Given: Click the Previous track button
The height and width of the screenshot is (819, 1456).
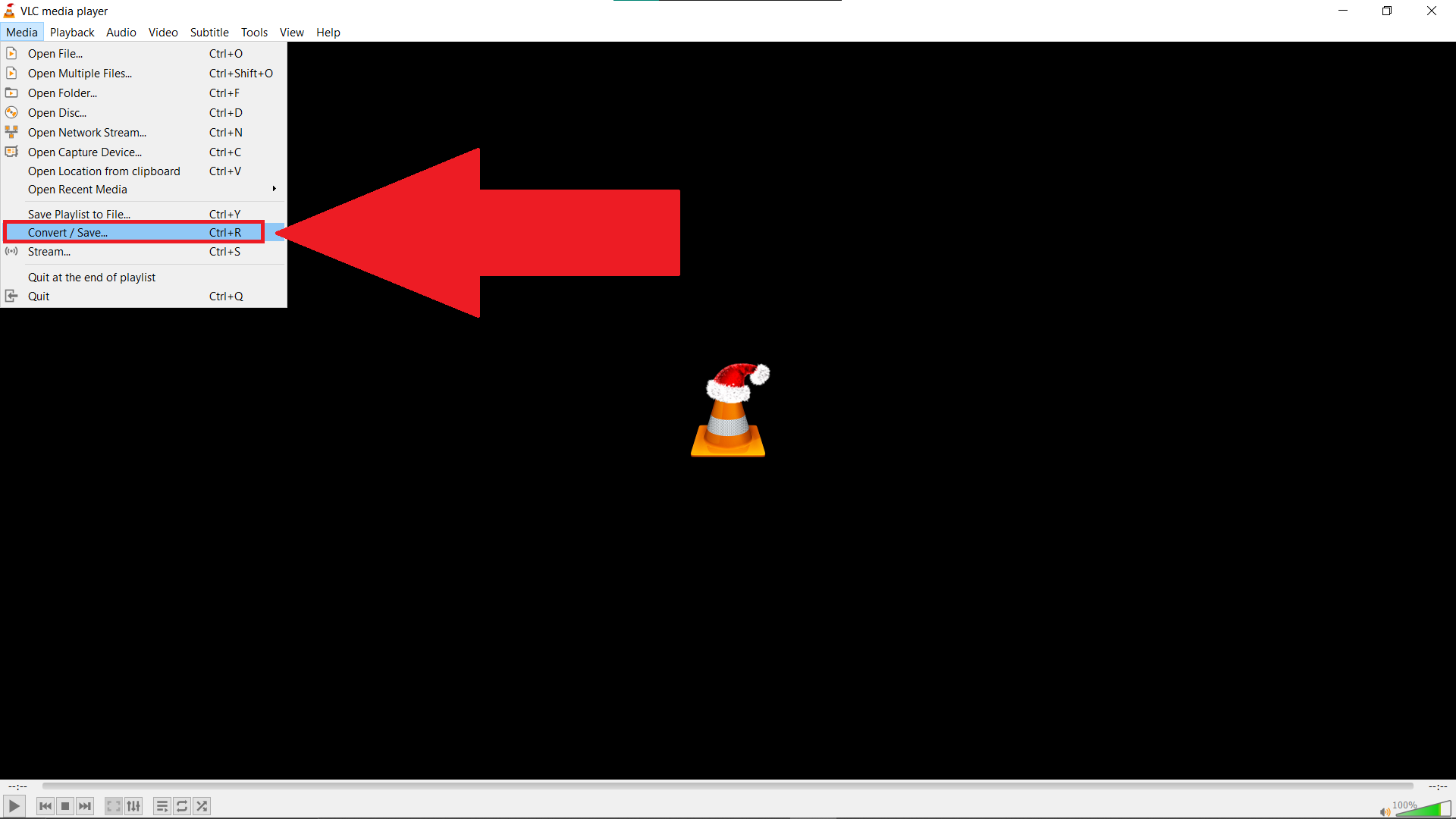Looking at the screenshot, I should pos(45,806).
